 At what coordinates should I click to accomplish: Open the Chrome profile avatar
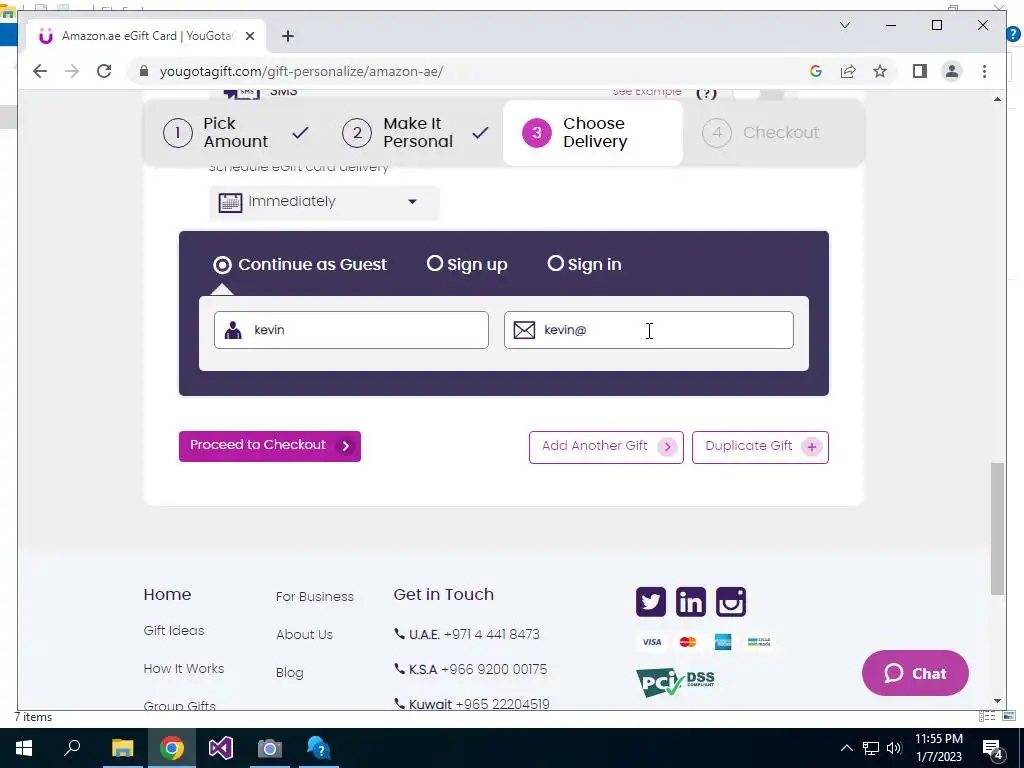point(952,71)
